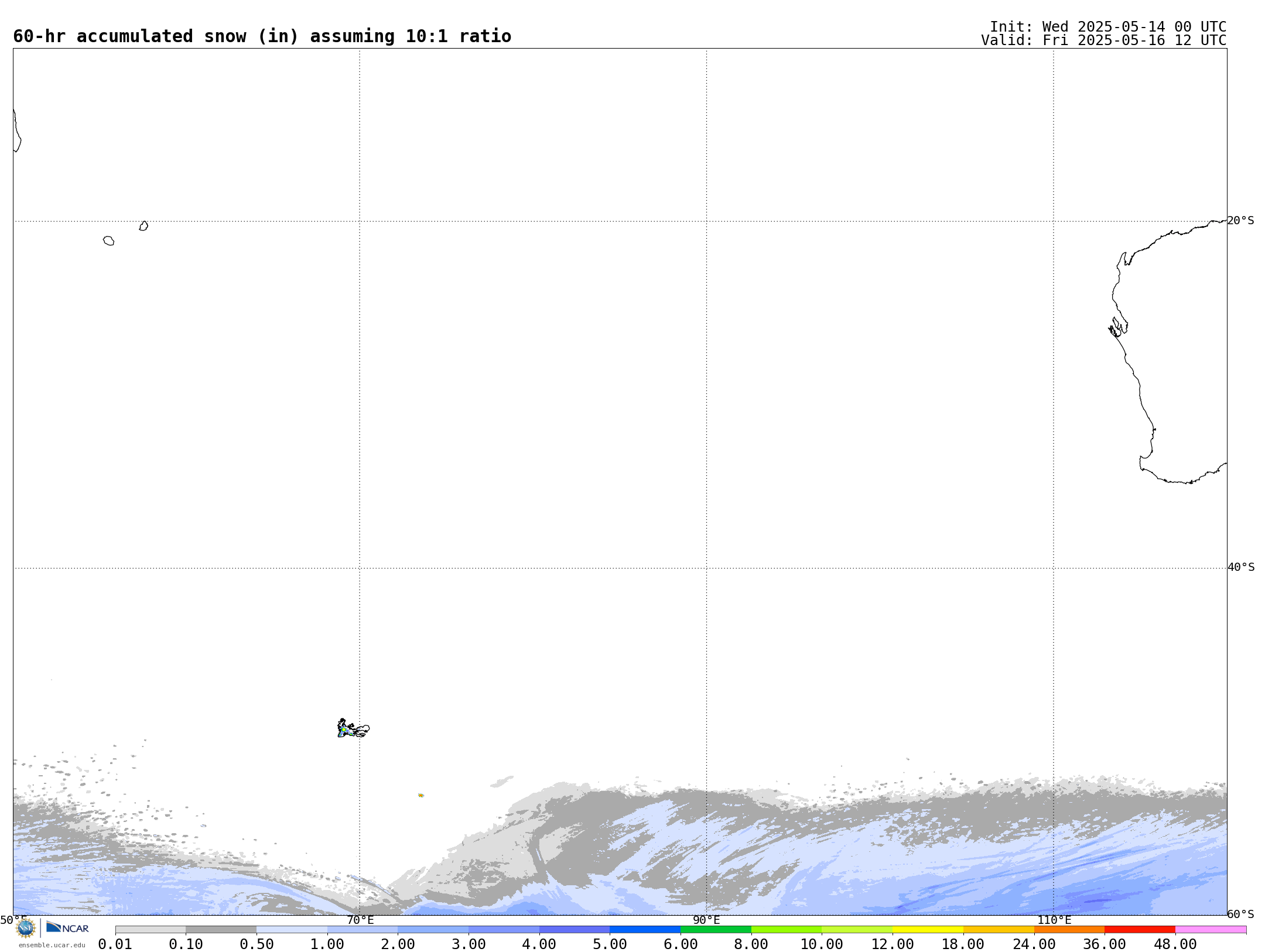Click the 60°S latitude label
1265x952 pixels.
1241,914
